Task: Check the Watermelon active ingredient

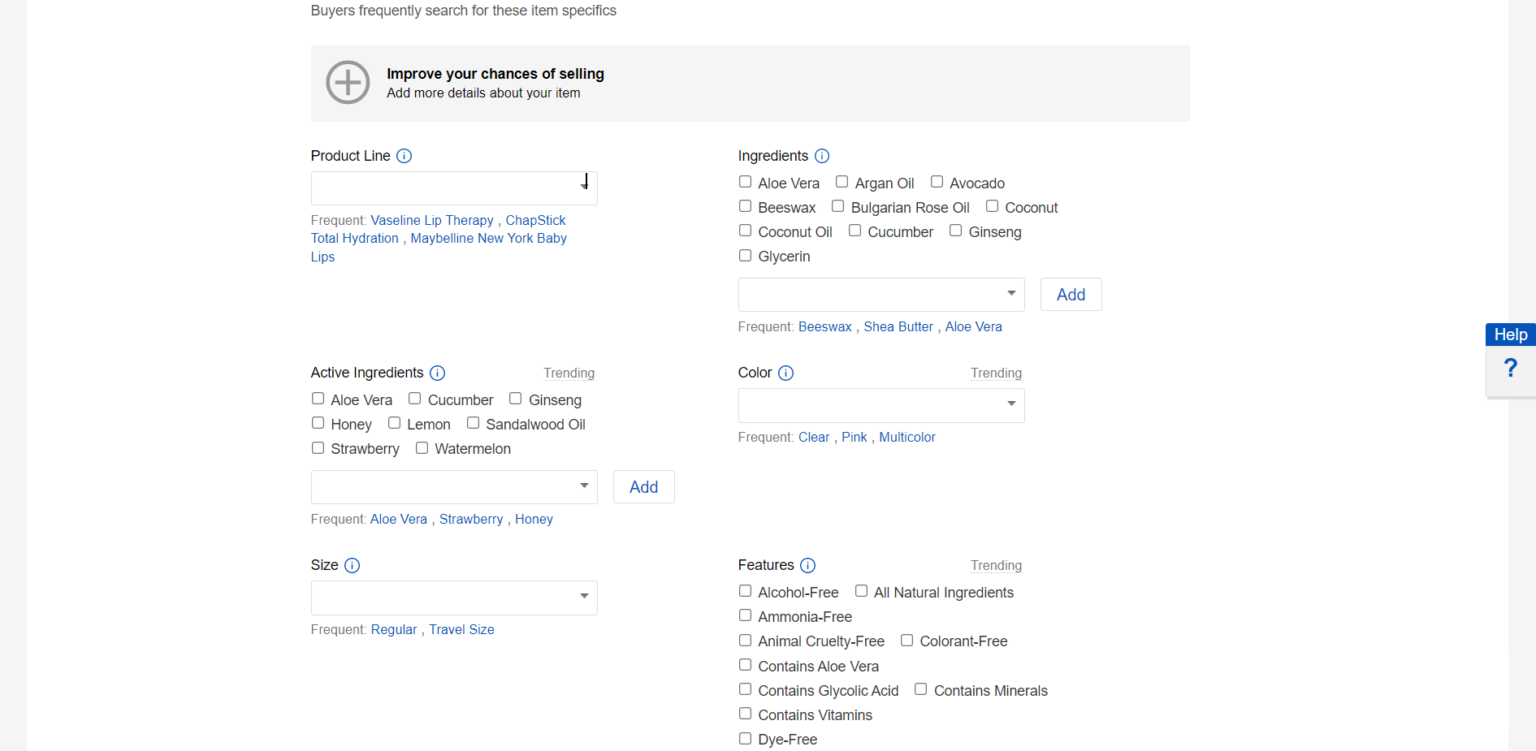Action: click(422, 448)
